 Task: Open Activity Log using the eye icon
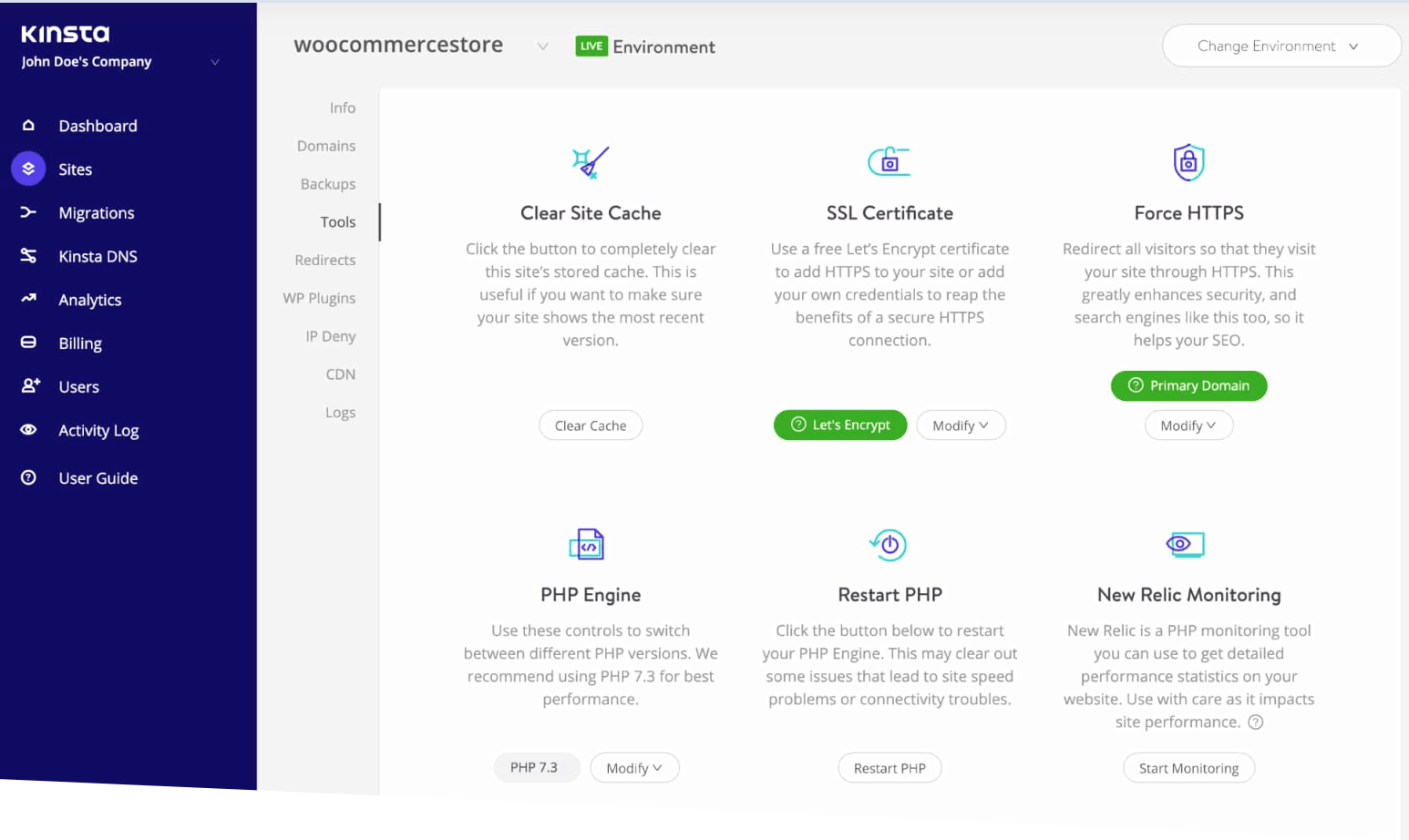[x=28, y=430]
